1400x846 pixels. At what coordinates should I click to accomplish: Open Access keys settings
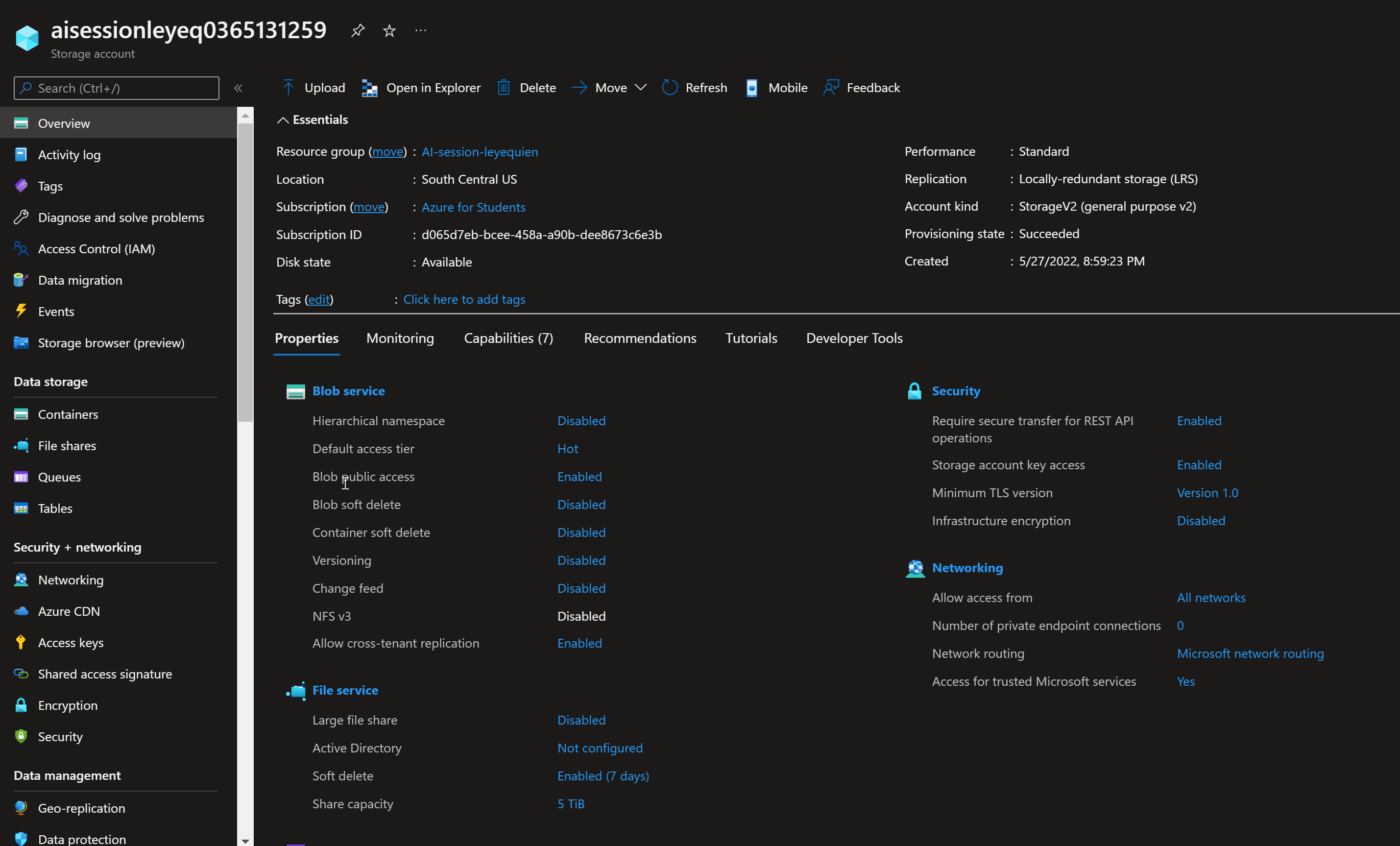[x=71, y=643]
